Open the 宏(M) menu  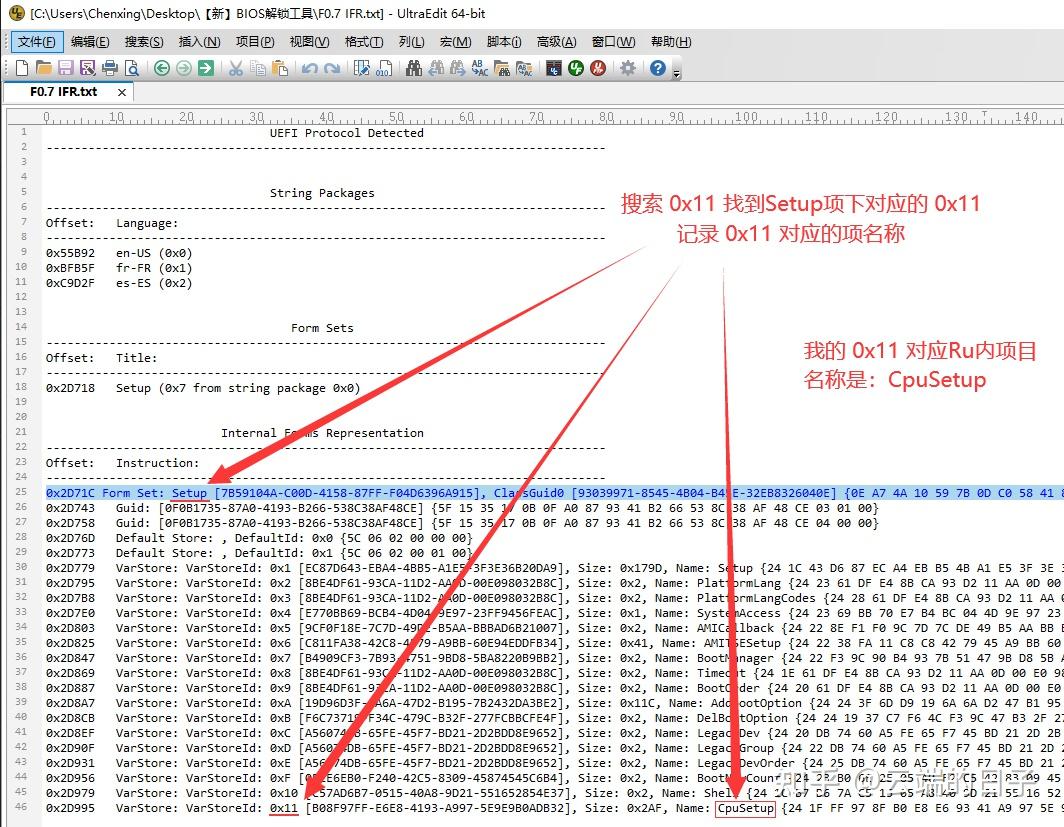pyautogui.click(x=455, y=42)
